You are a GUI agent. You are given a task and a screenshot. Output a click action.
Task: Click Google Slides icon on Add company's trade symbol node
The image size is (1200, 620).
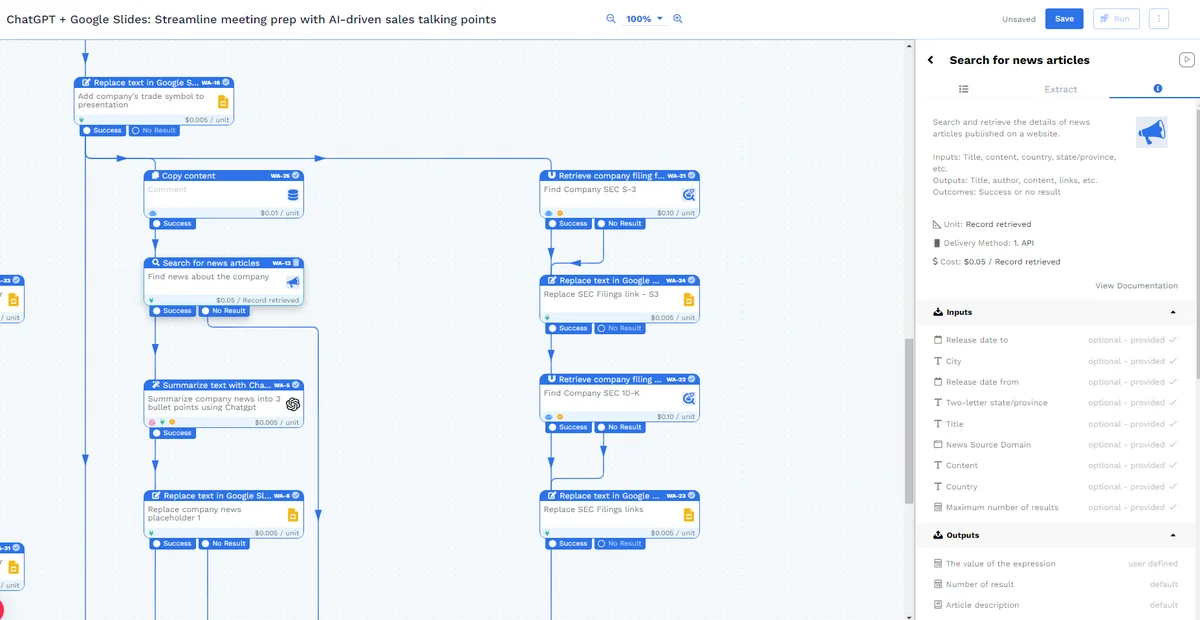pos(223,102)
